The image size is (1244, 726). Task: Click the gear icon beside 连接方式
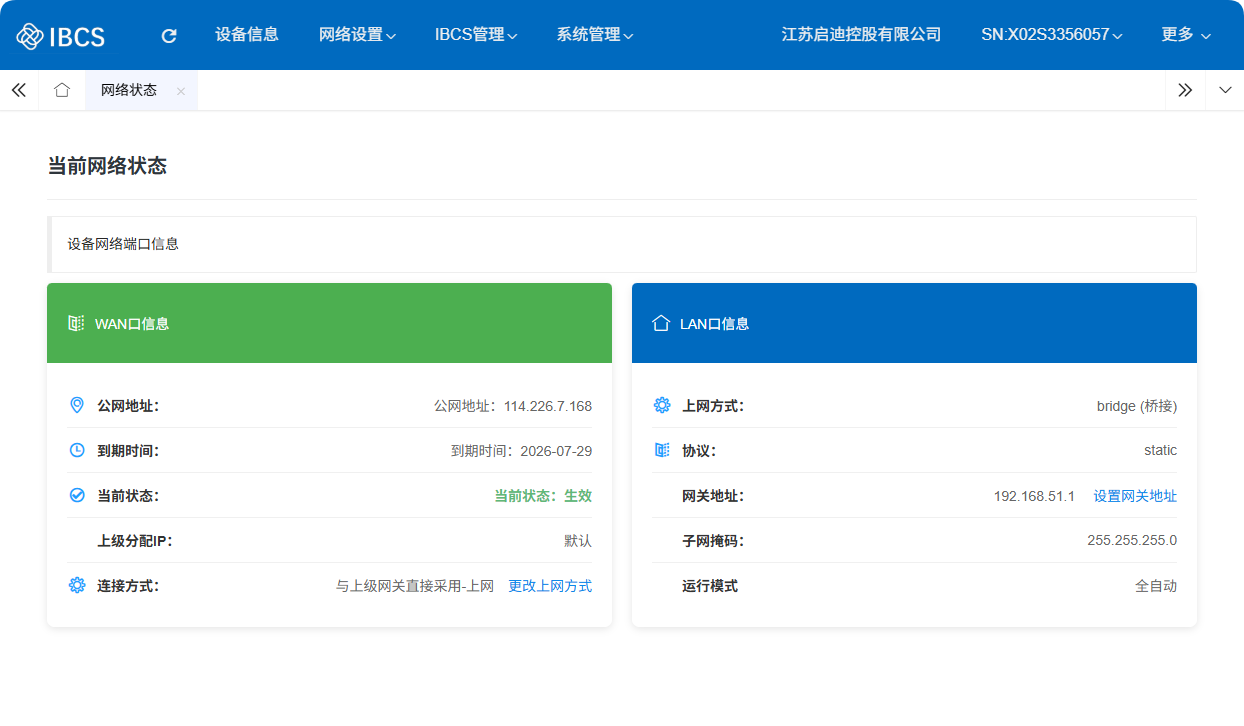[77, 585]
